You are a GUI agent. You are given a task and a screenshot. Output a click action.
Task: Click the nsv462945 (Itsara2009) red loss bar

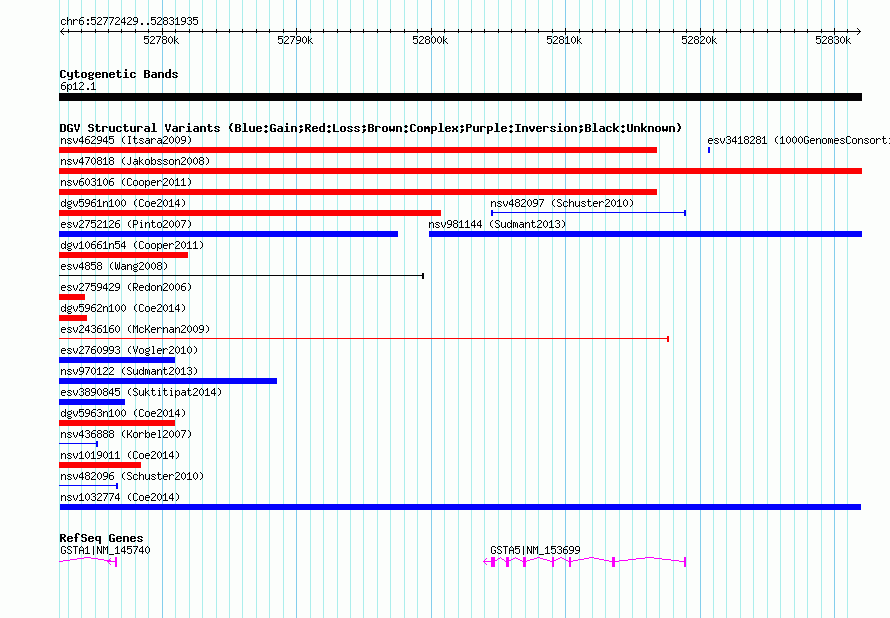pyautogui.click(x=358, y=150)
